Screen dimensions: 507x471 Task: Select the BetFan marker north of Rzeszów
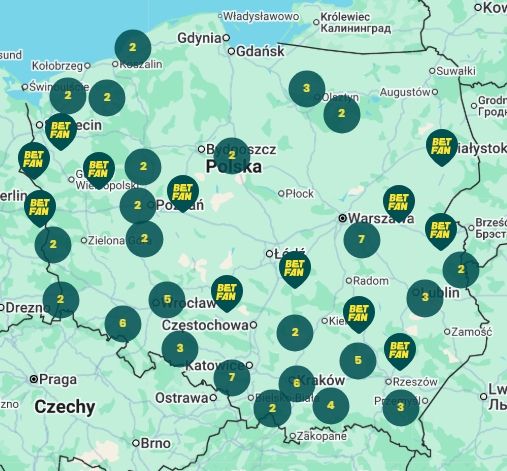(400, 351)
